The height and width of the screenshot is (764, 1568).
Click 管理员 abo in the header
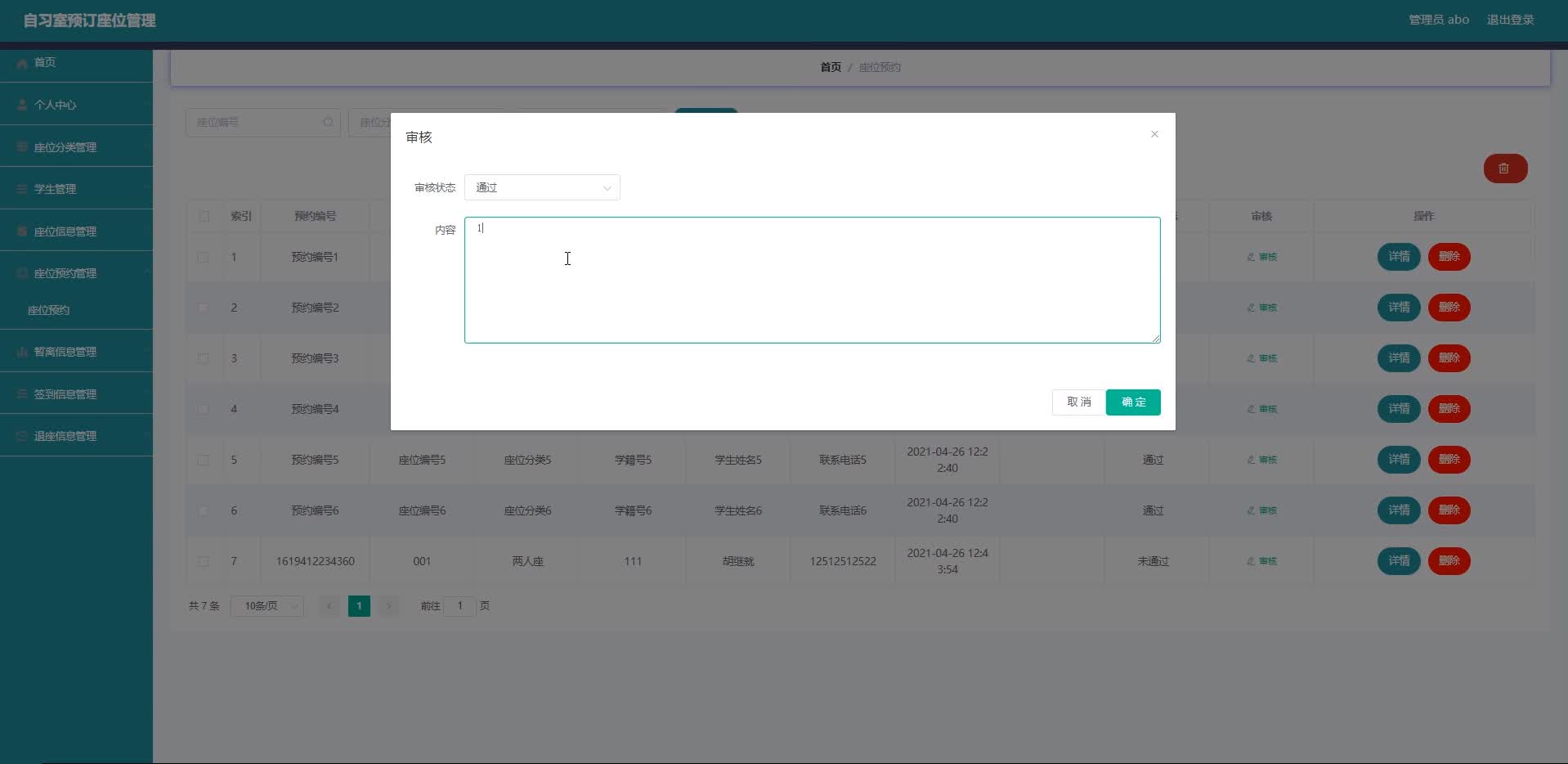click(1439, 20)
